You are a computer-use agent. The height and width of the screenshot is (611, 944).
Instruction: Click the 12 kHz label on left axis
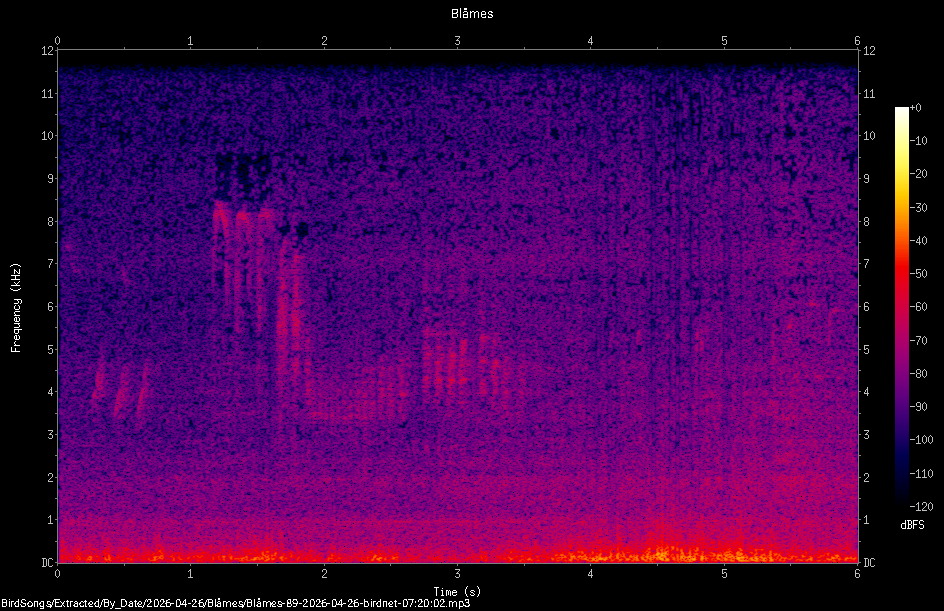(48, 51)
